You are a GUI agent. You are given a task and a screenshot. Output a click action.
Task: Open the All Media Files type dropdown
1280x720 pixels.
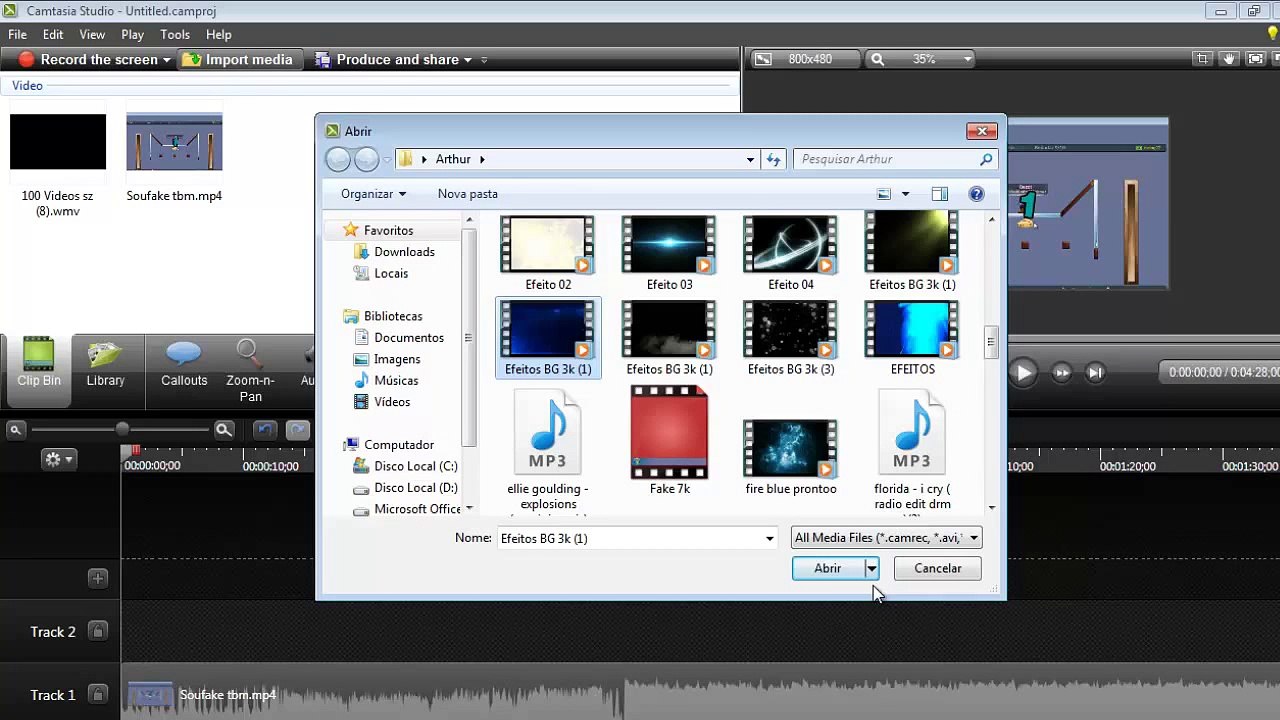(x=886, y=538)
